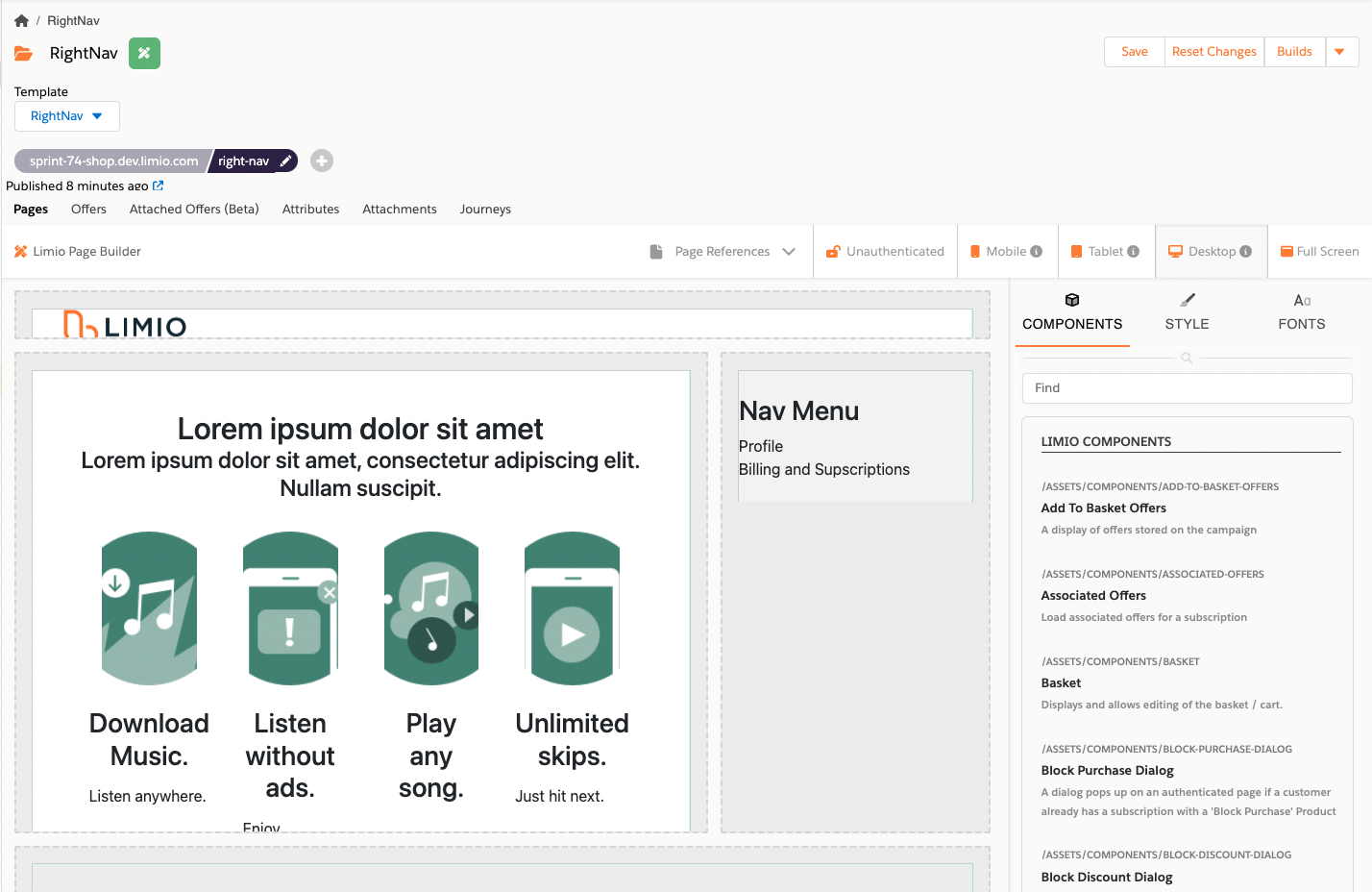The width and height of the screenshot is (1372, 892).
Task: Open the Attachments tab
Action: (x=400, y=209)
